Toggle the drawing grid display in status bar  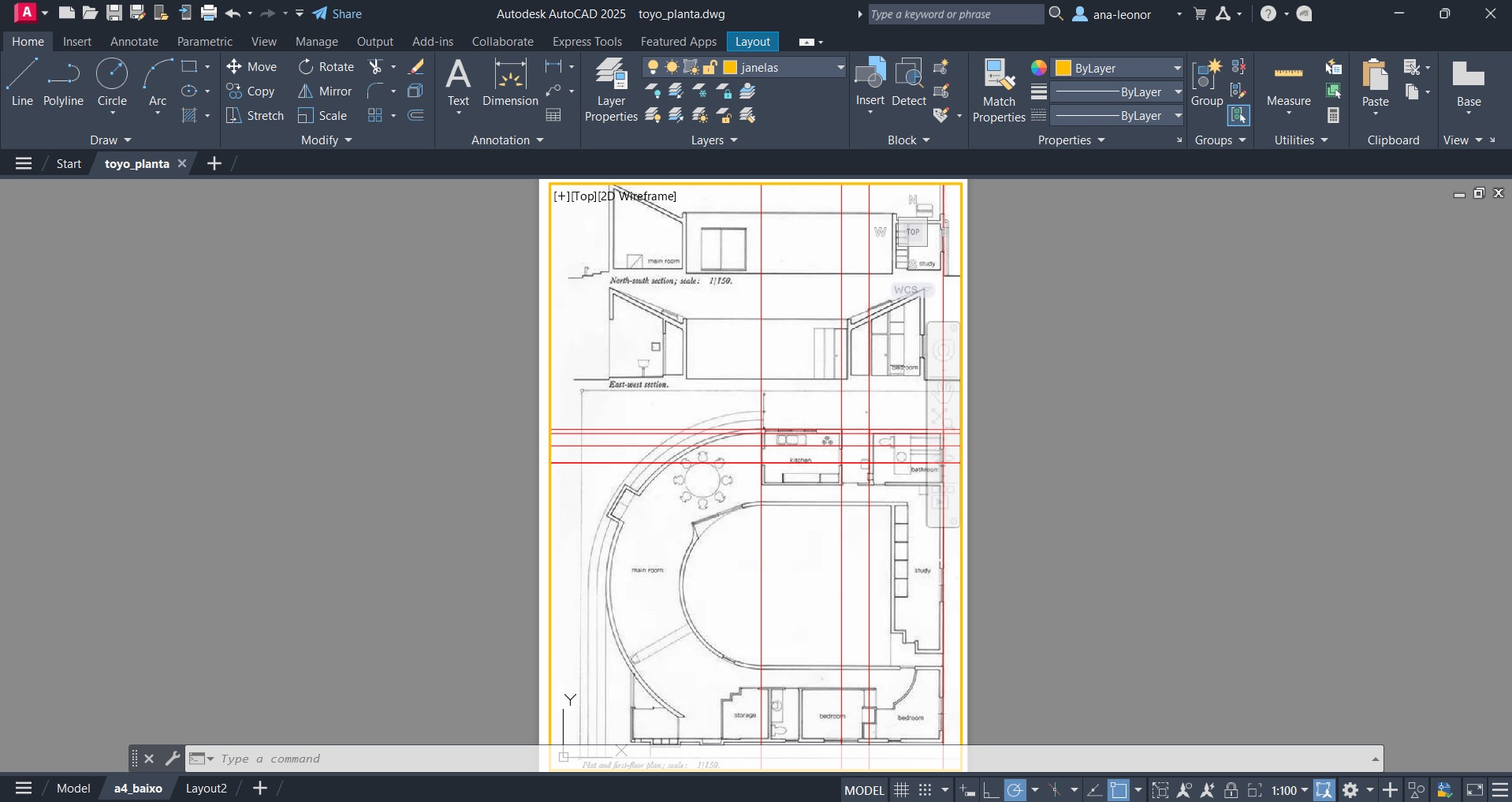901,789
